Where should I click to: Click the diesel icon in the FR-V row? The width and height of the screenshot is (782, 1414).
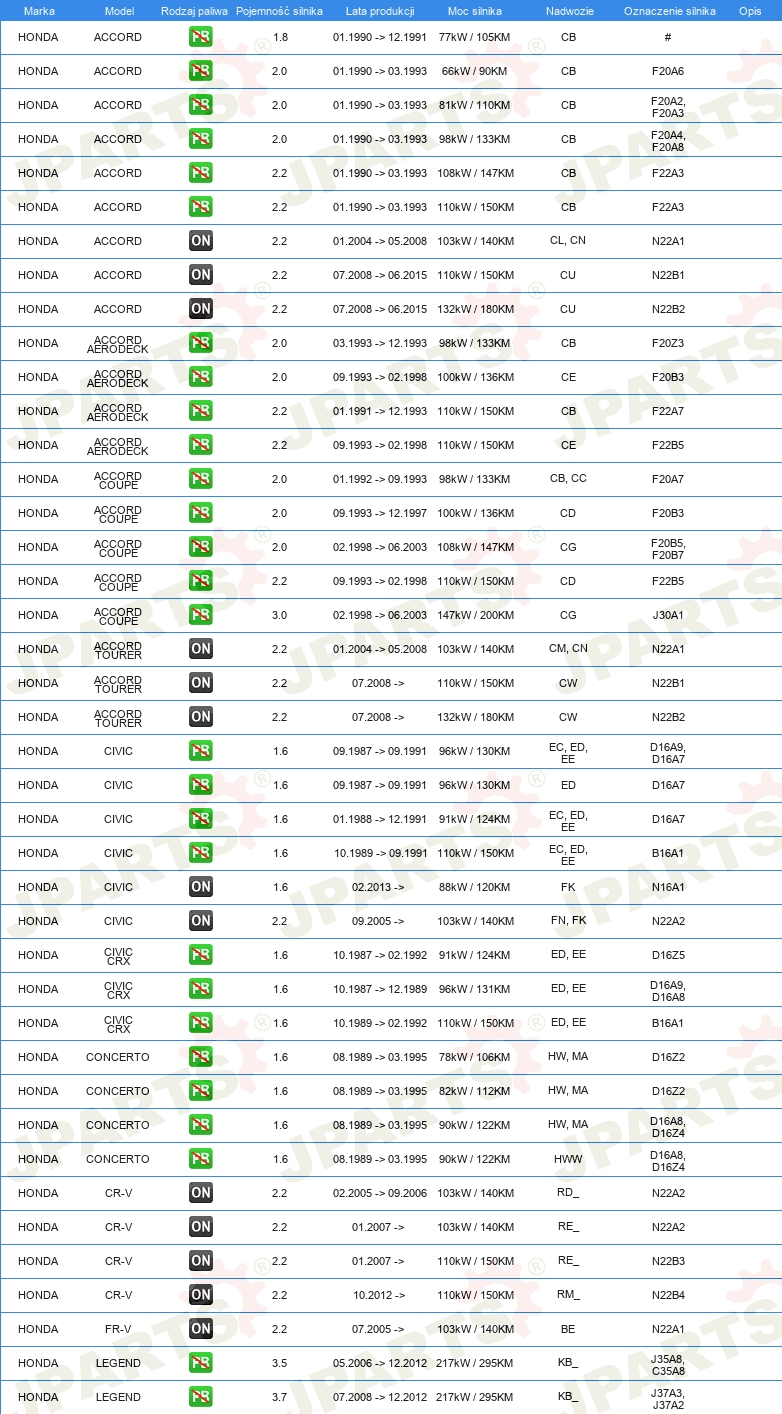pyautogui.click(x=201, y=1329)
